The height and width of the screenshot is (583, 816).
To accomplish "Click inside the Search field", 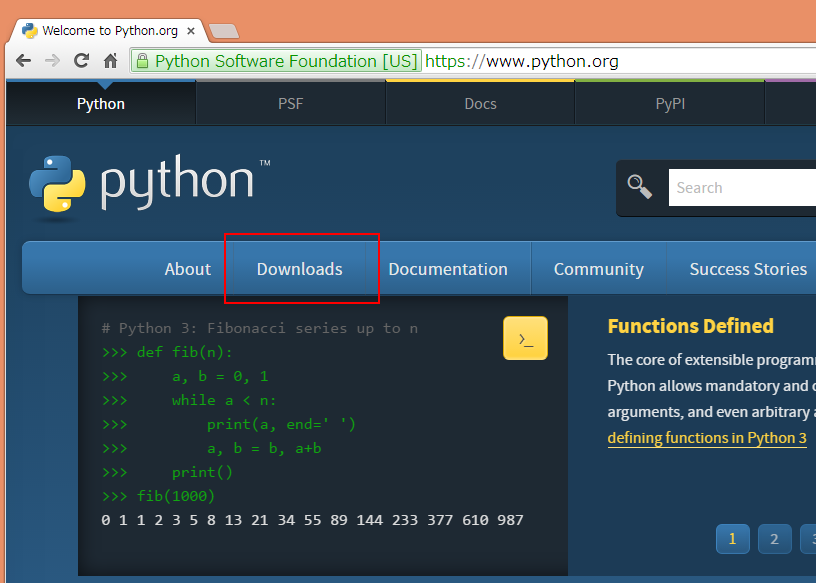I will pos(742,187).
